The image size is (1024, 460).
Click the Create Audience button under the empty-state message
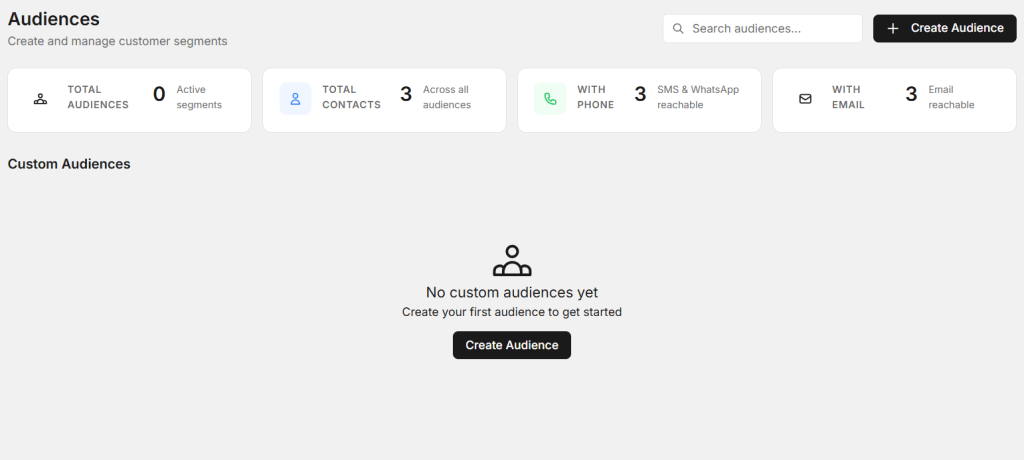click(512, 345)
